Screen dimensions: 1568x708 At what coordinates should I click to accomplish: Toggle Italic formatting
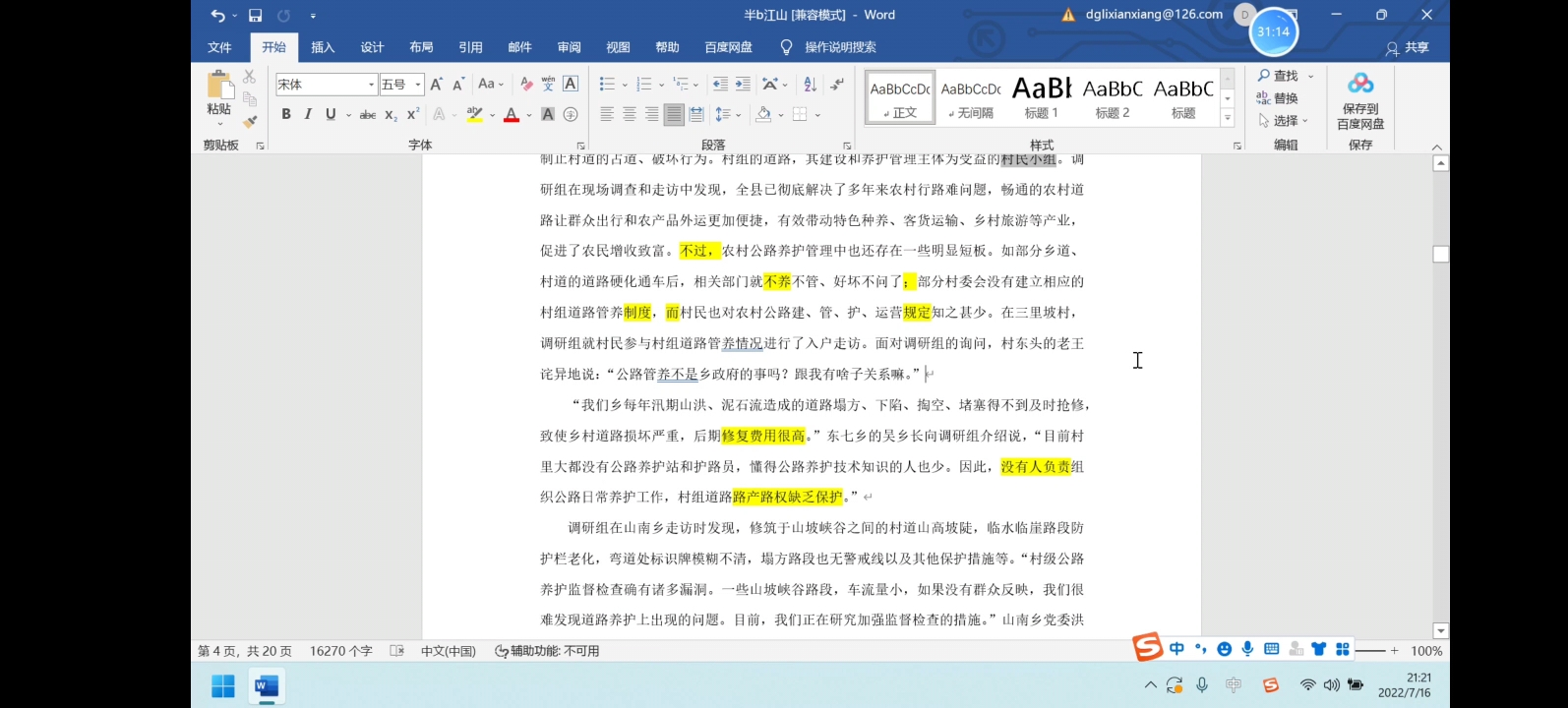pyautogui.click(x=308, y=115)
